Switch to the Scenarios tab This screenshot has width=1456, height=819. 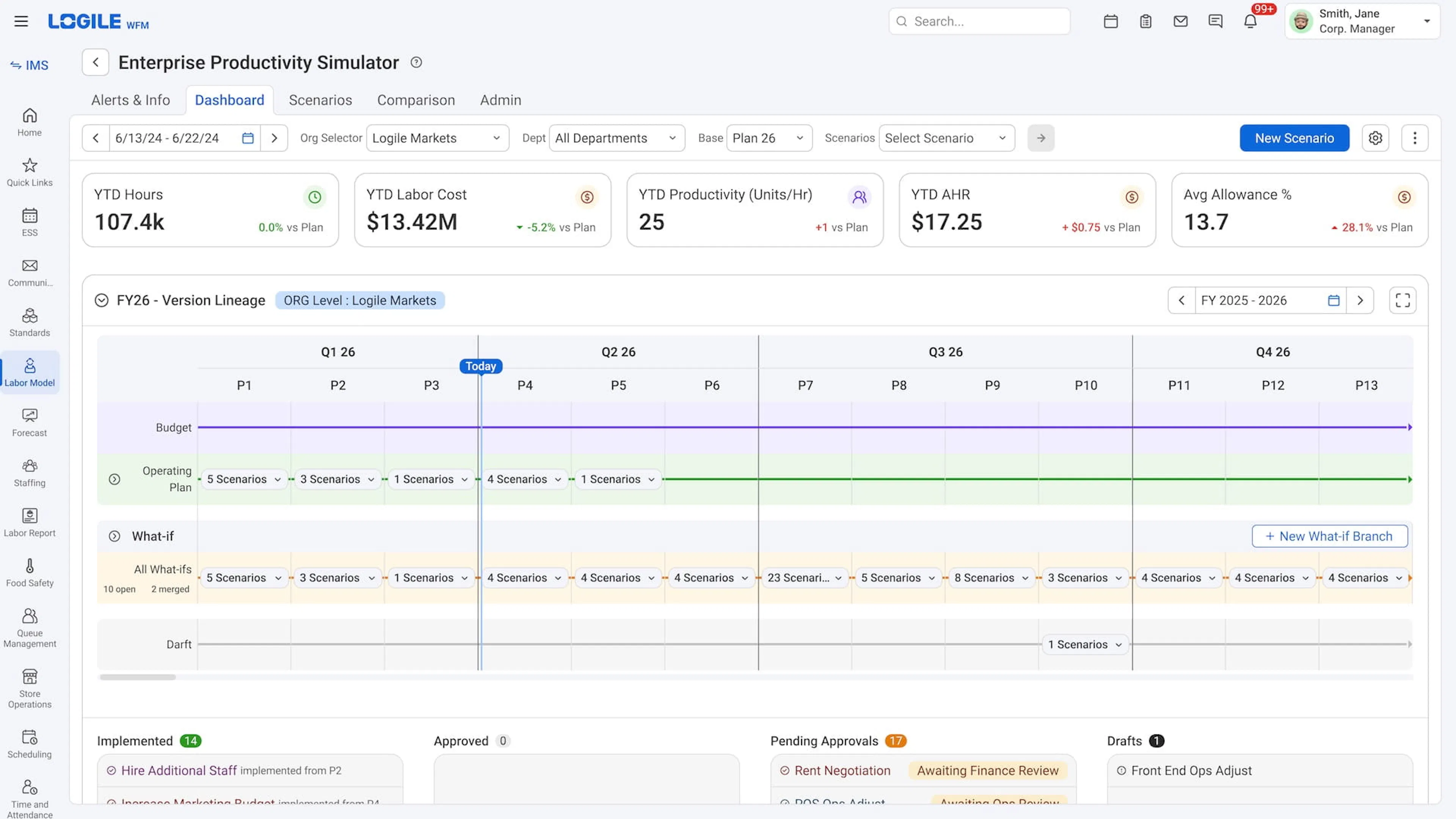pyautogui.click(x=320, y=100)
